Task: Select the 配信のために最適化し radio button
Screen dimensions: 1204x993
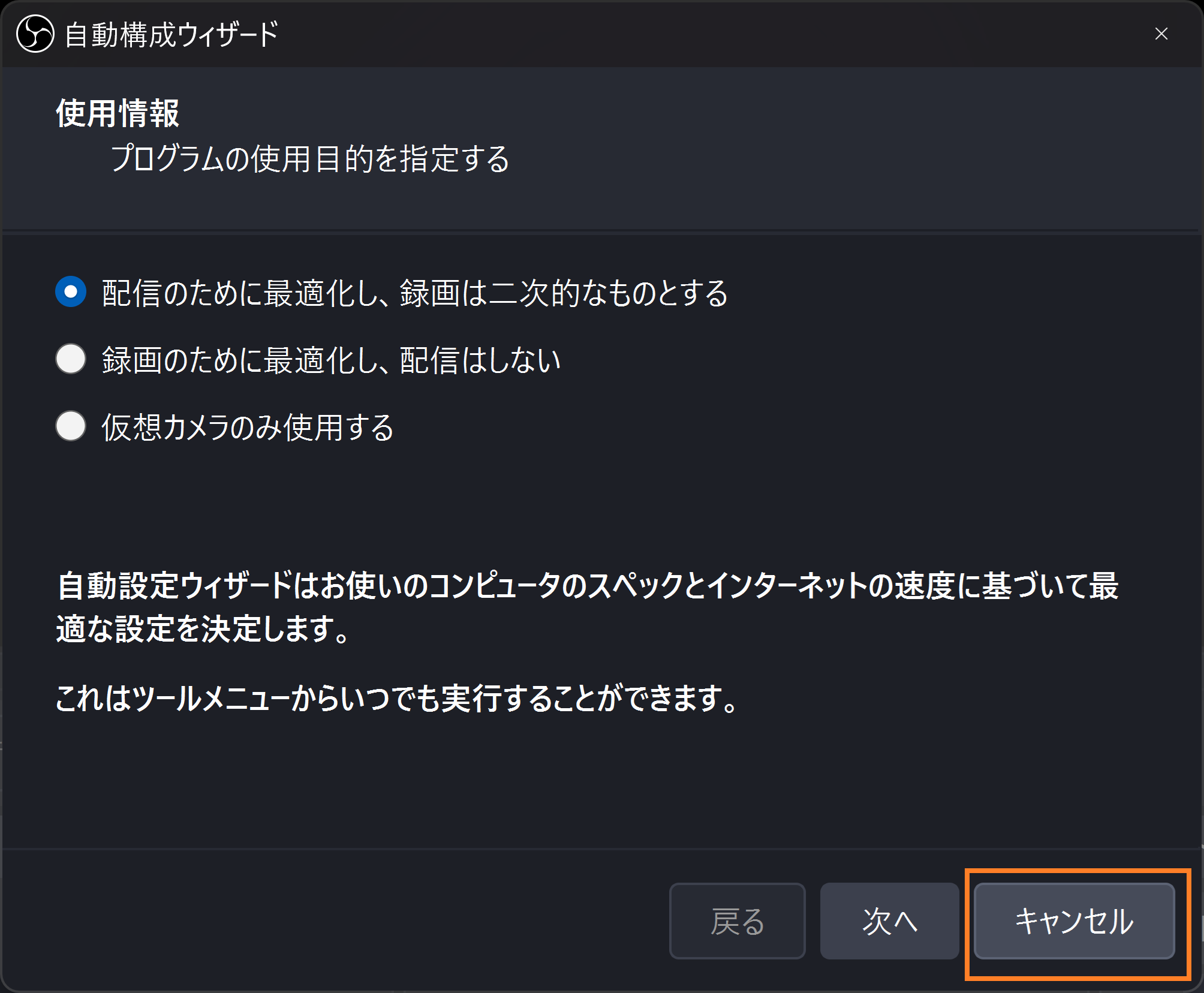Action: 71,292
